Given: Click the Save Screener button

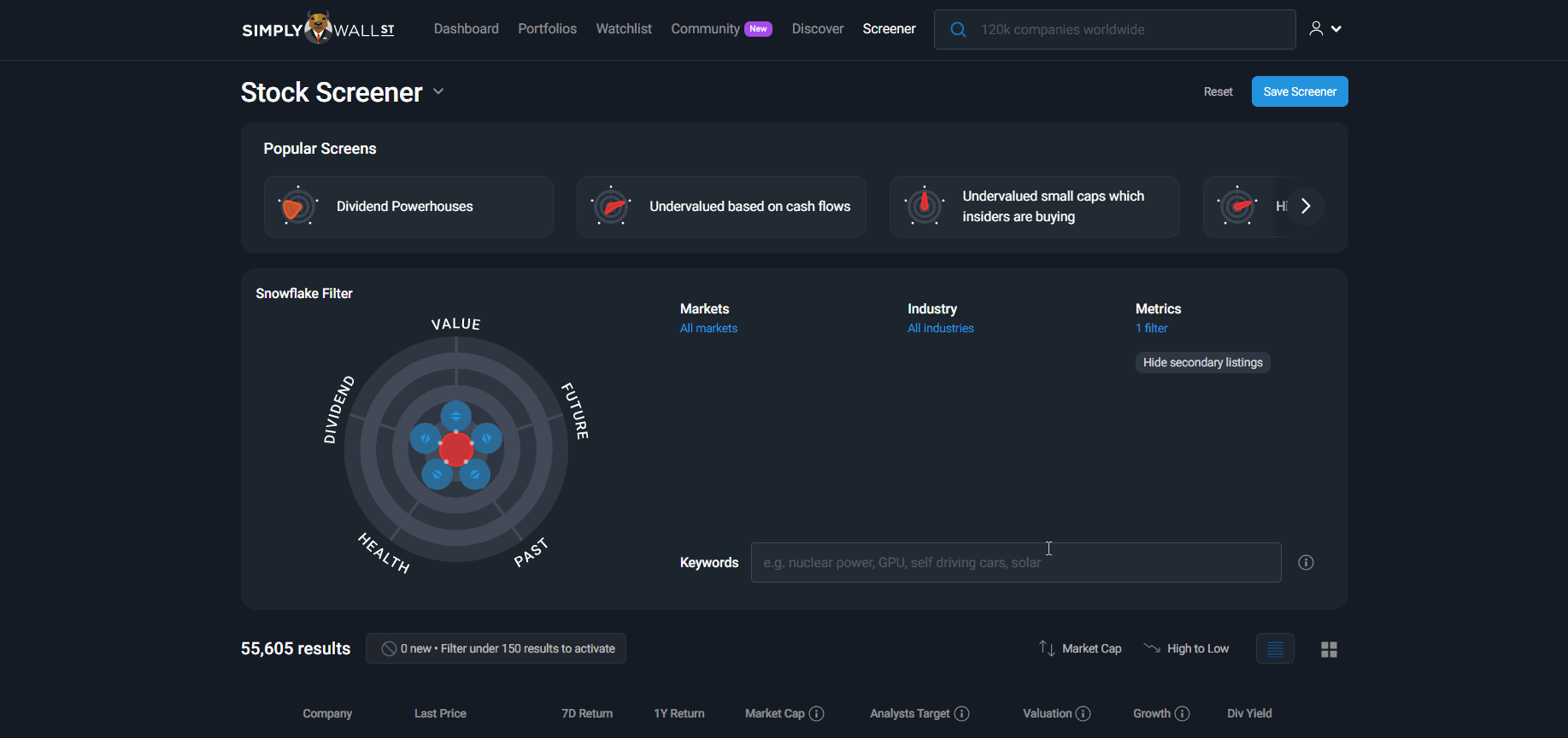Looking at the screenshot, I should (1299, 92).
